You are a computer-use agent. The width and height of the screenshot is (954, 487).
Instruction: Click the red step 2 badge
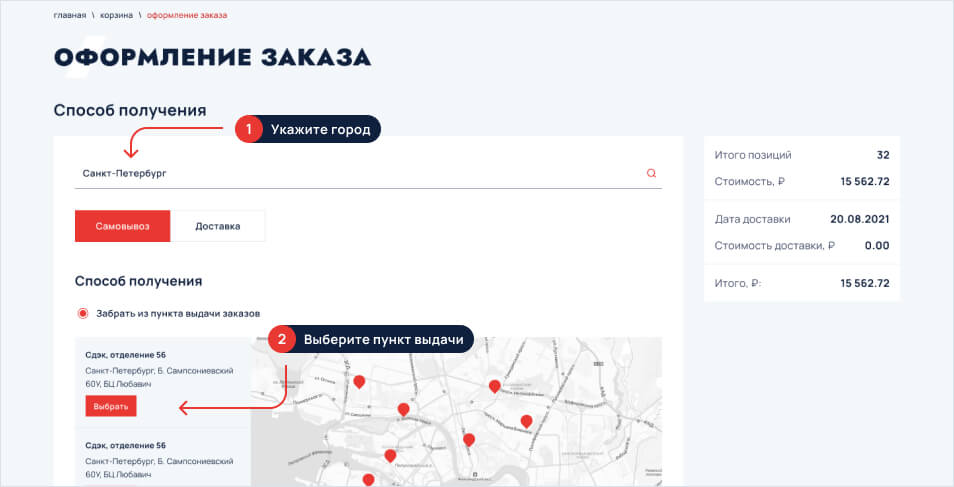[281, 339]
